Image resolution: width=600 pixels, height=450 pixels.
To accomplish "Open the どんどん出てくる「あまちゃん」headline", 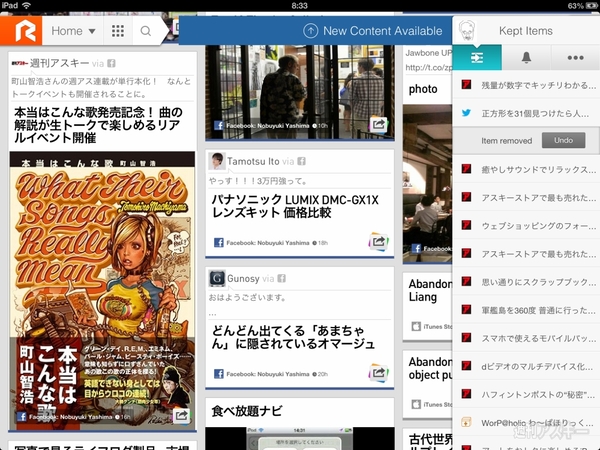I will (293, 337).
